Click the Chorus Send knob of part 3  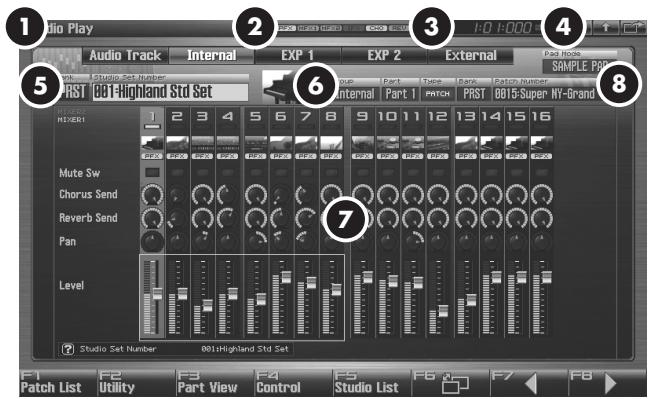click(202, 195)
